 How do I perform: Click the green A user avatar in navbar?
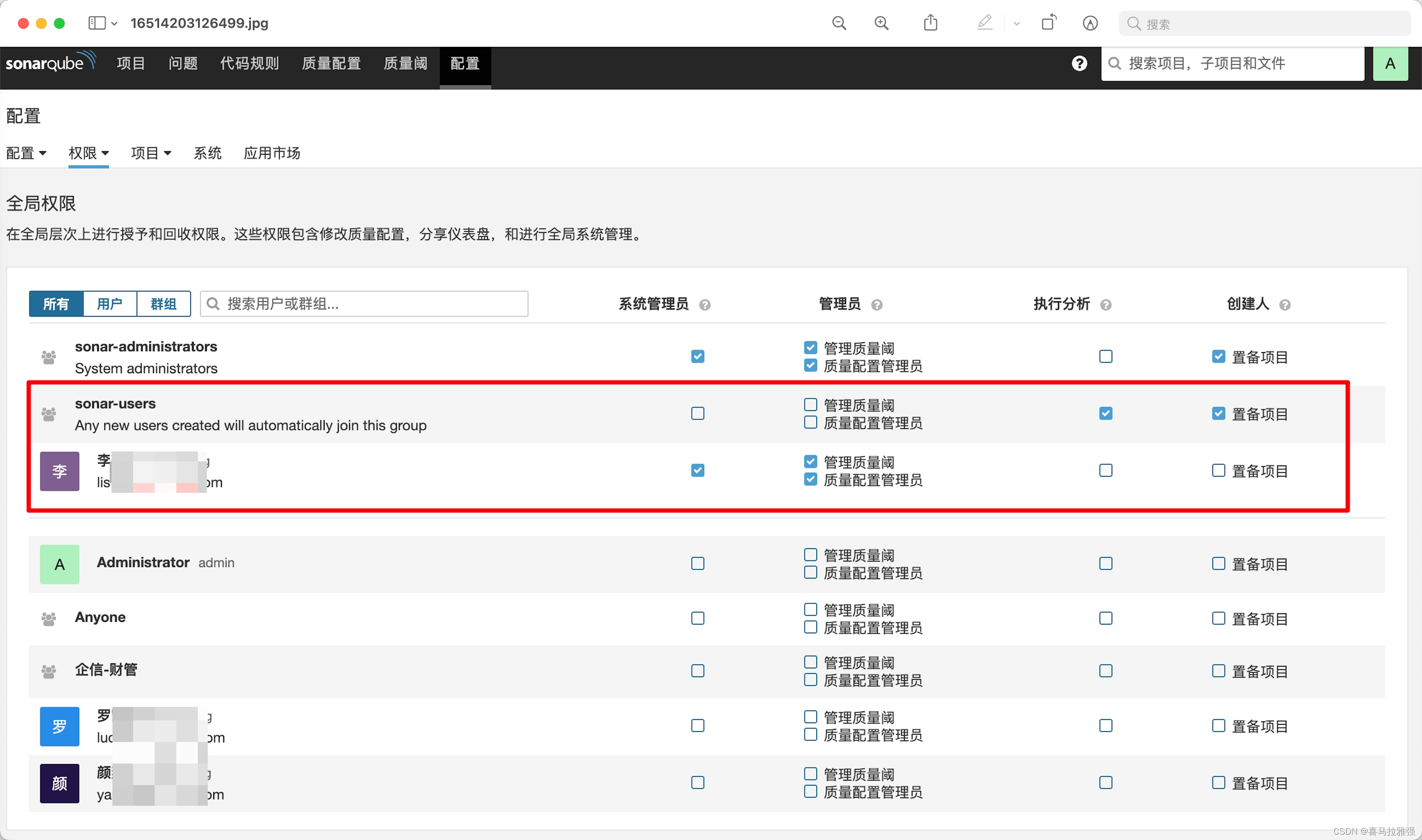pyautogui.click(x=1390, y=63)
